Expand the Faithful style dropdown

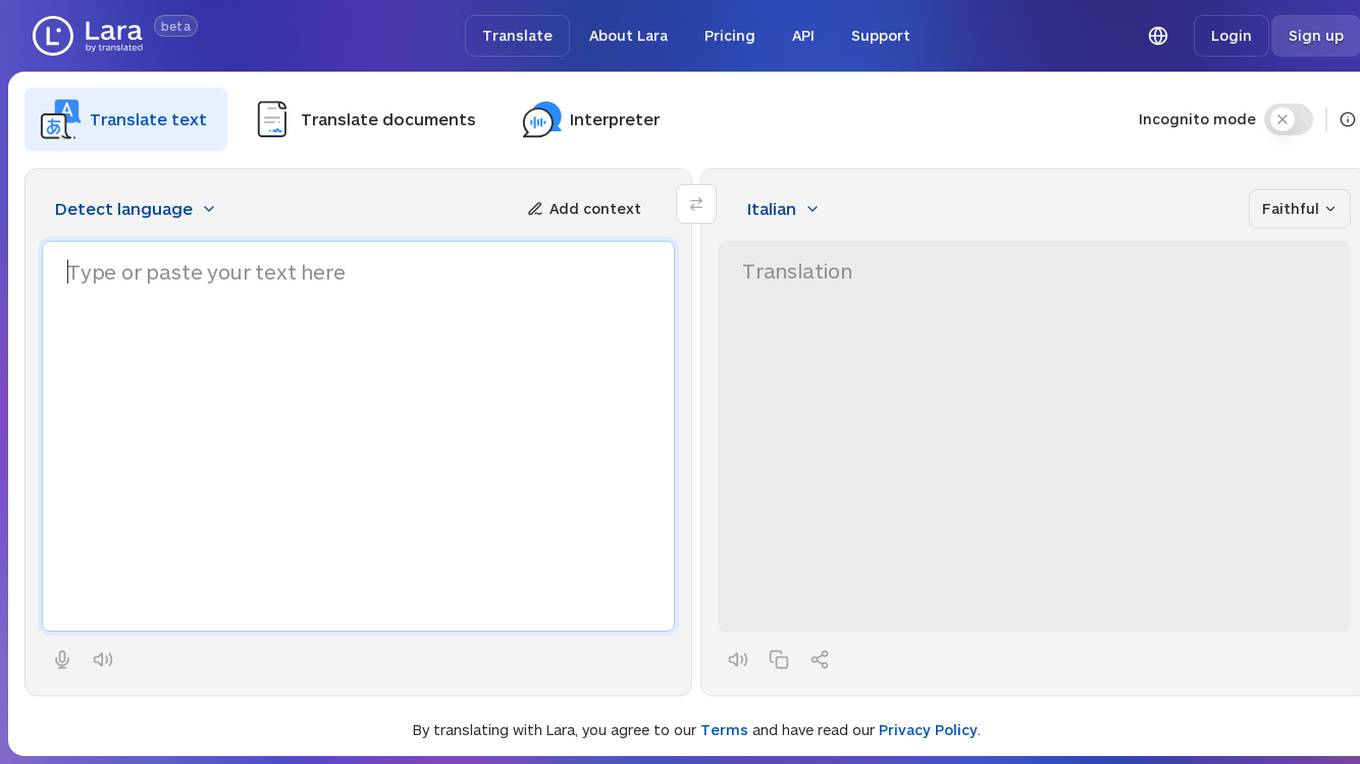pos(1299,209)
